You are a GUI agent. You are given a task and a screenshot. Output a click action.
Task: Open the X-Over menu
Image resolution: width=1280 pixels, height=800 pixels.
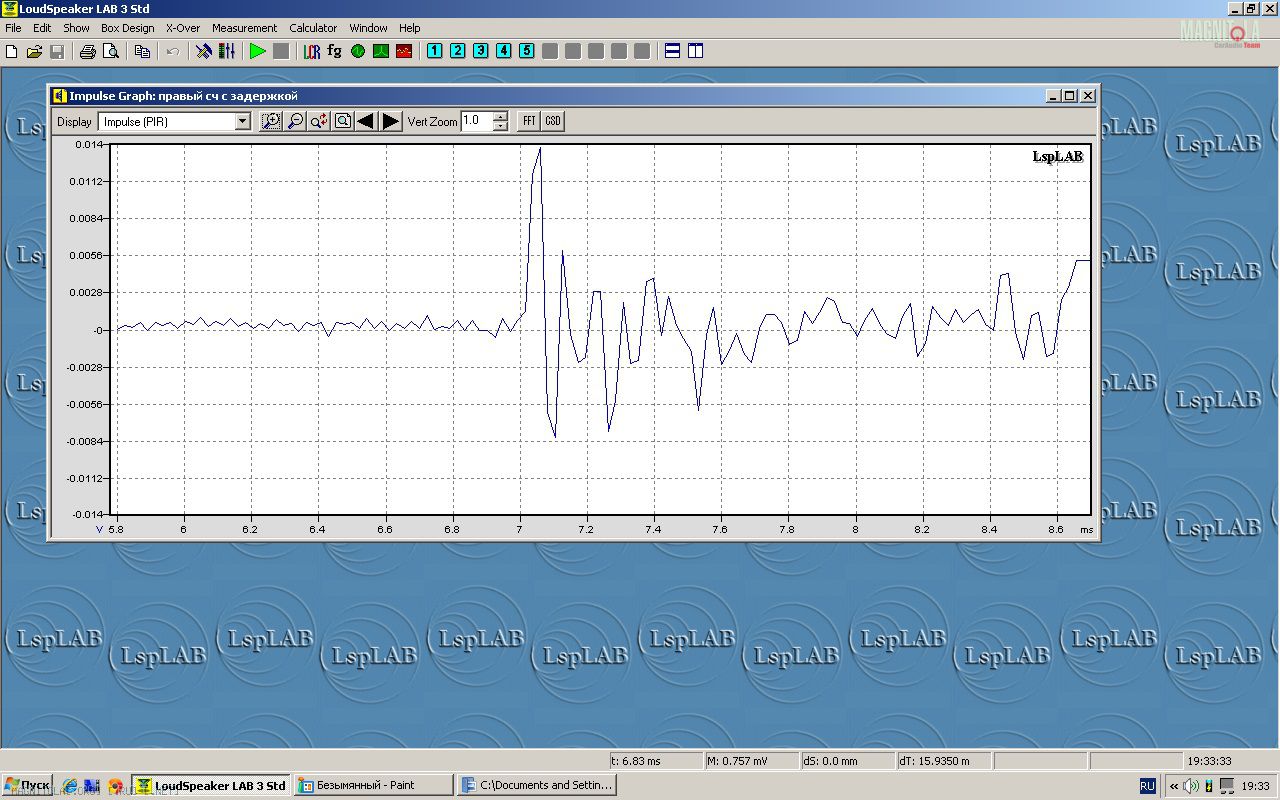[183, 28]
